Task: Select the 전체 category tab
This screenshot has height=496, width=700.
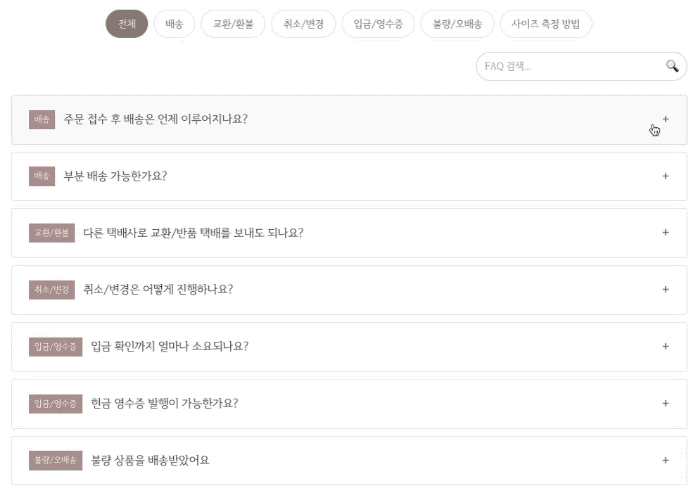Action: (x=126, y=24)
